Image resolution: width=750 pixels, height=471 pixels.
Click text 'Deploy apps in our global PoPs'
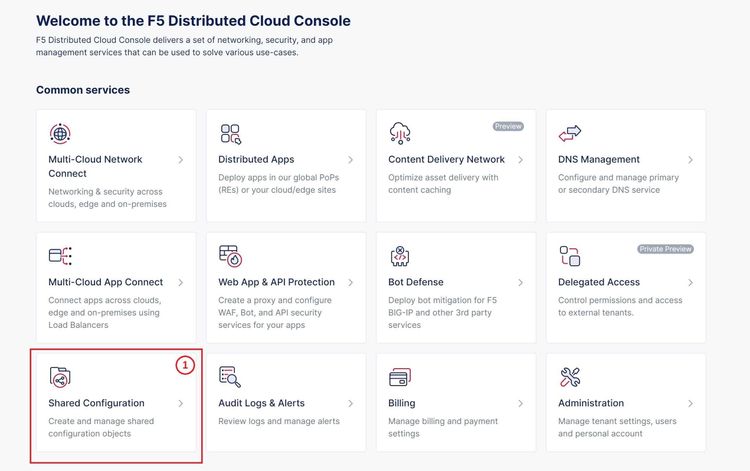click(278, 184)
